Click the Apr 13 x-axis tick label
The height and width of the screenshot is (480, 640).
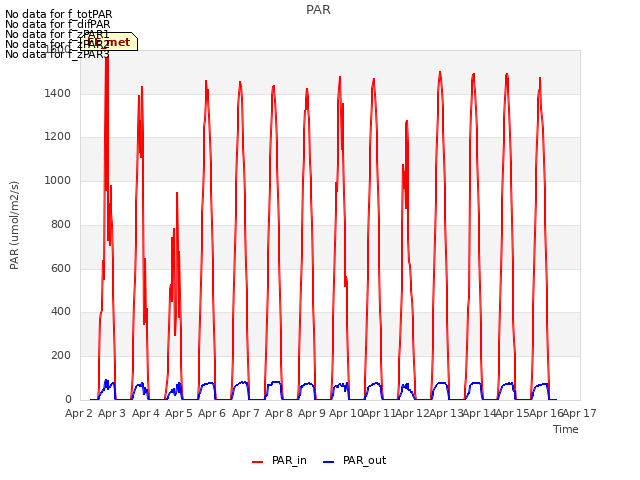446,413
